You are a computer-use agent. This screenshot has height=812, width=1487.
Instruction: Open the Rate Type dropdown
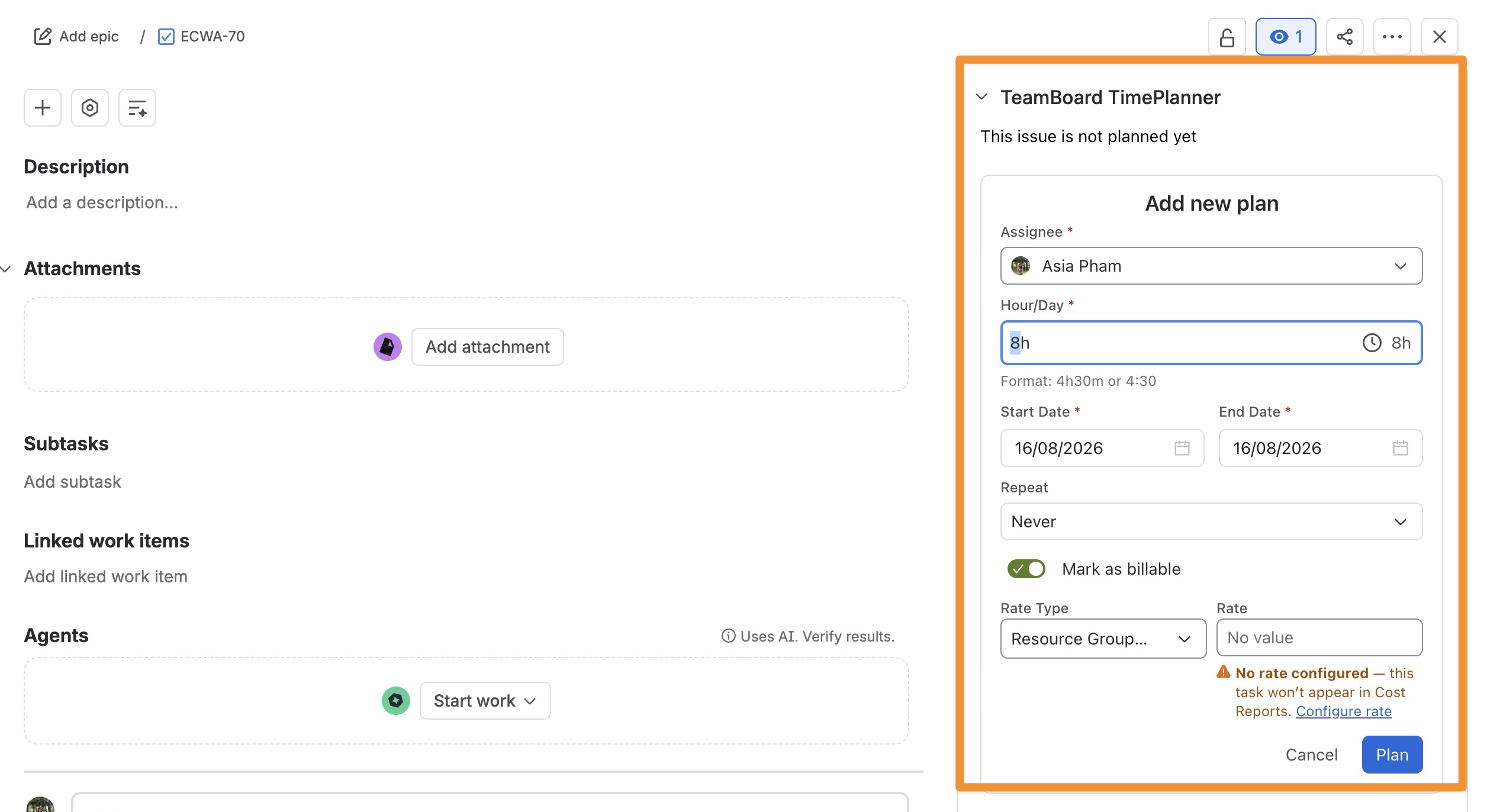(1103, 639)
